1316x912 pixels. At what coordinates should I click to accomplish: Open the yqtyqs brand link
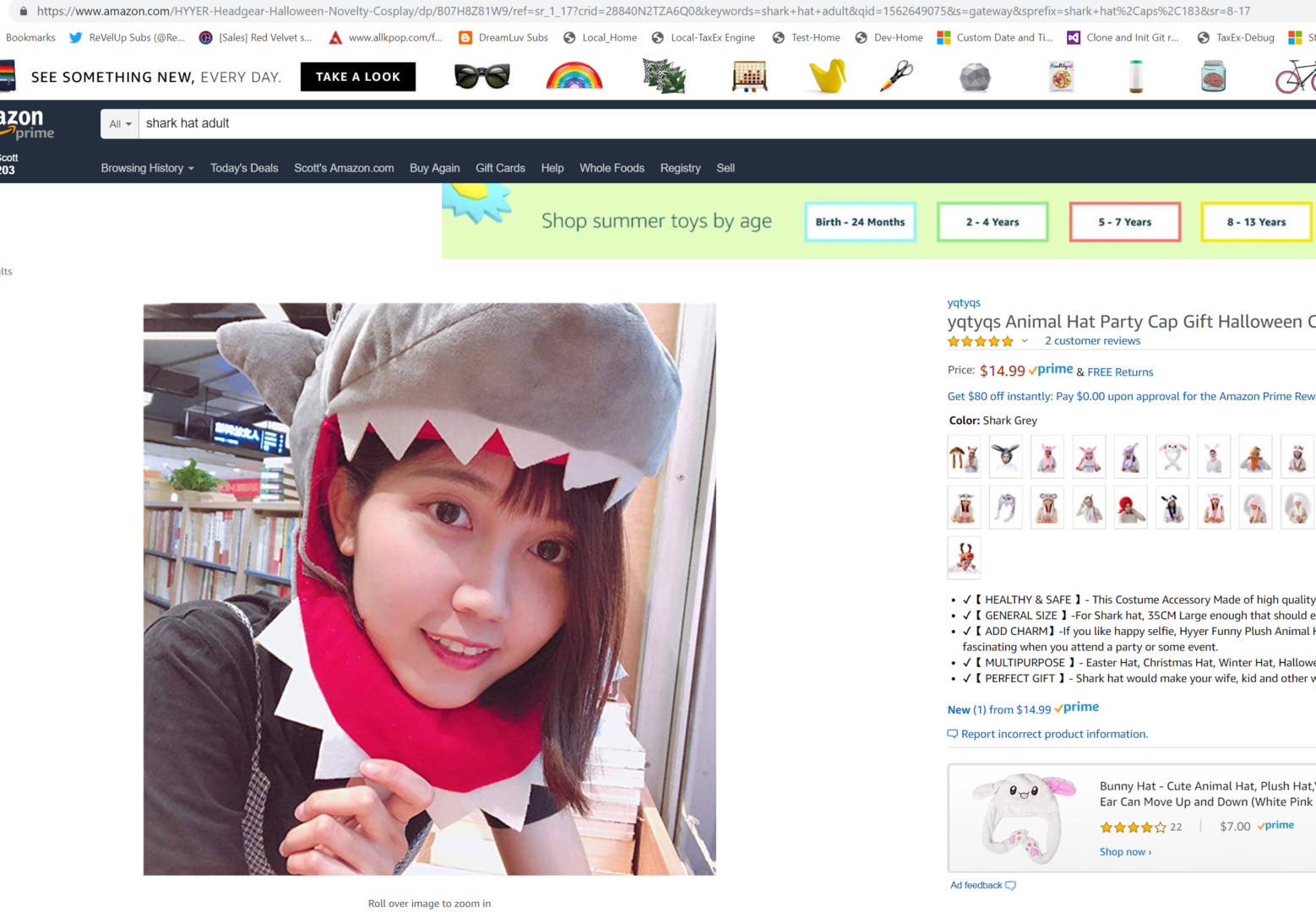964,302
